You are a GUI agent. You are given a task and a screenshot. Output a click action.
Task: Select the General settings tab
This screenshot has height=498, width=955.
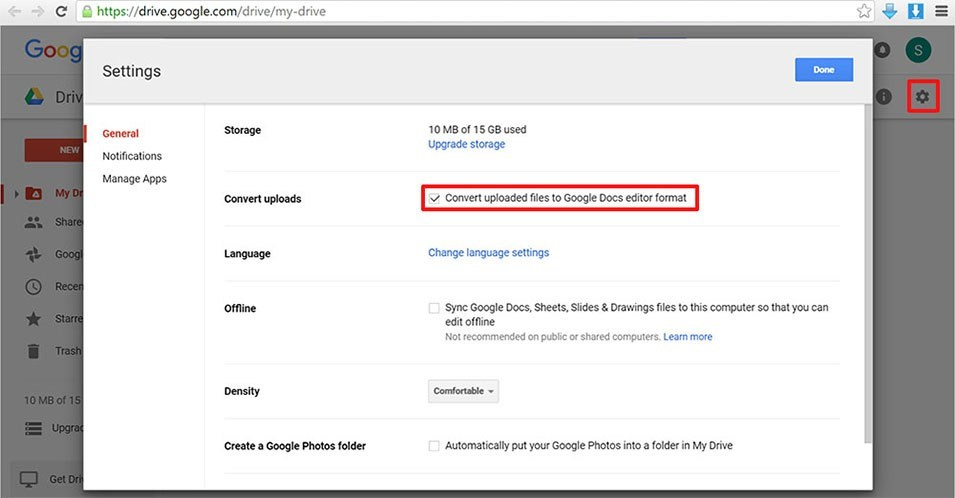(120, 133)
